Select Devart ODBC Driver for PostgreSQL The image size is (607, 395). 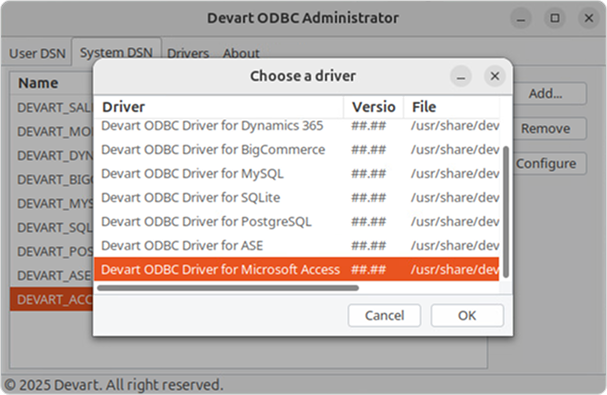click(x=297, y=222)
